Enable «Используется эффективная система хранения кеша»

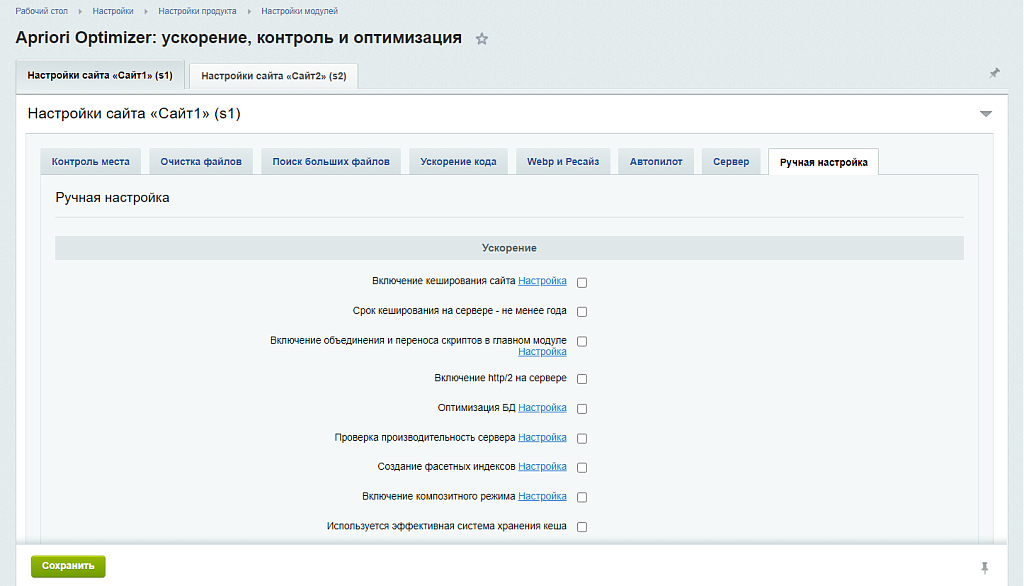point(581,525)
